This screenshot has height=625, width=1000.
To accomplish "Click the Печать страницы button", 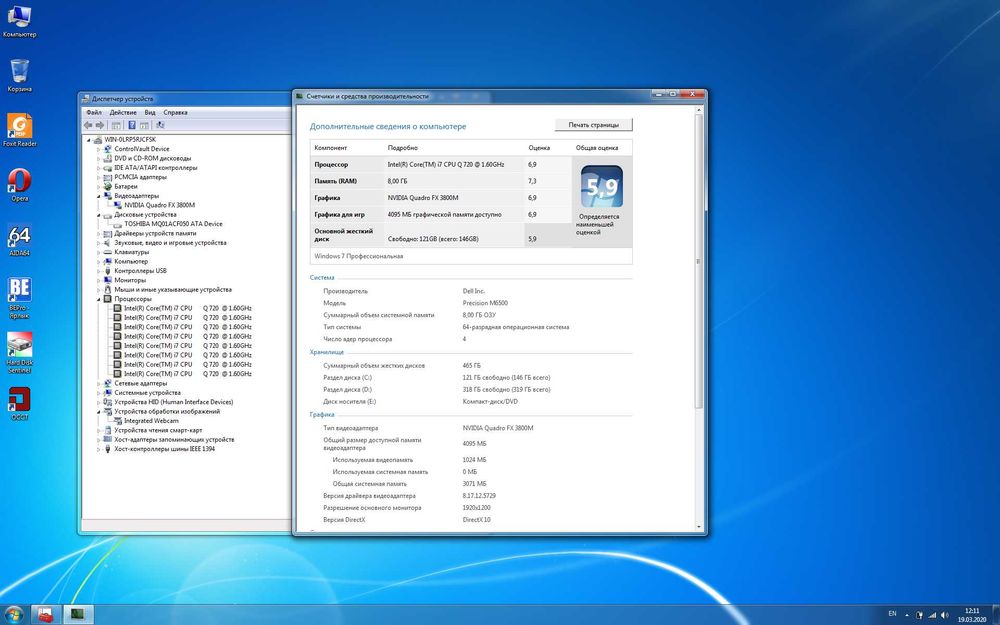I will tap(593, 125).
